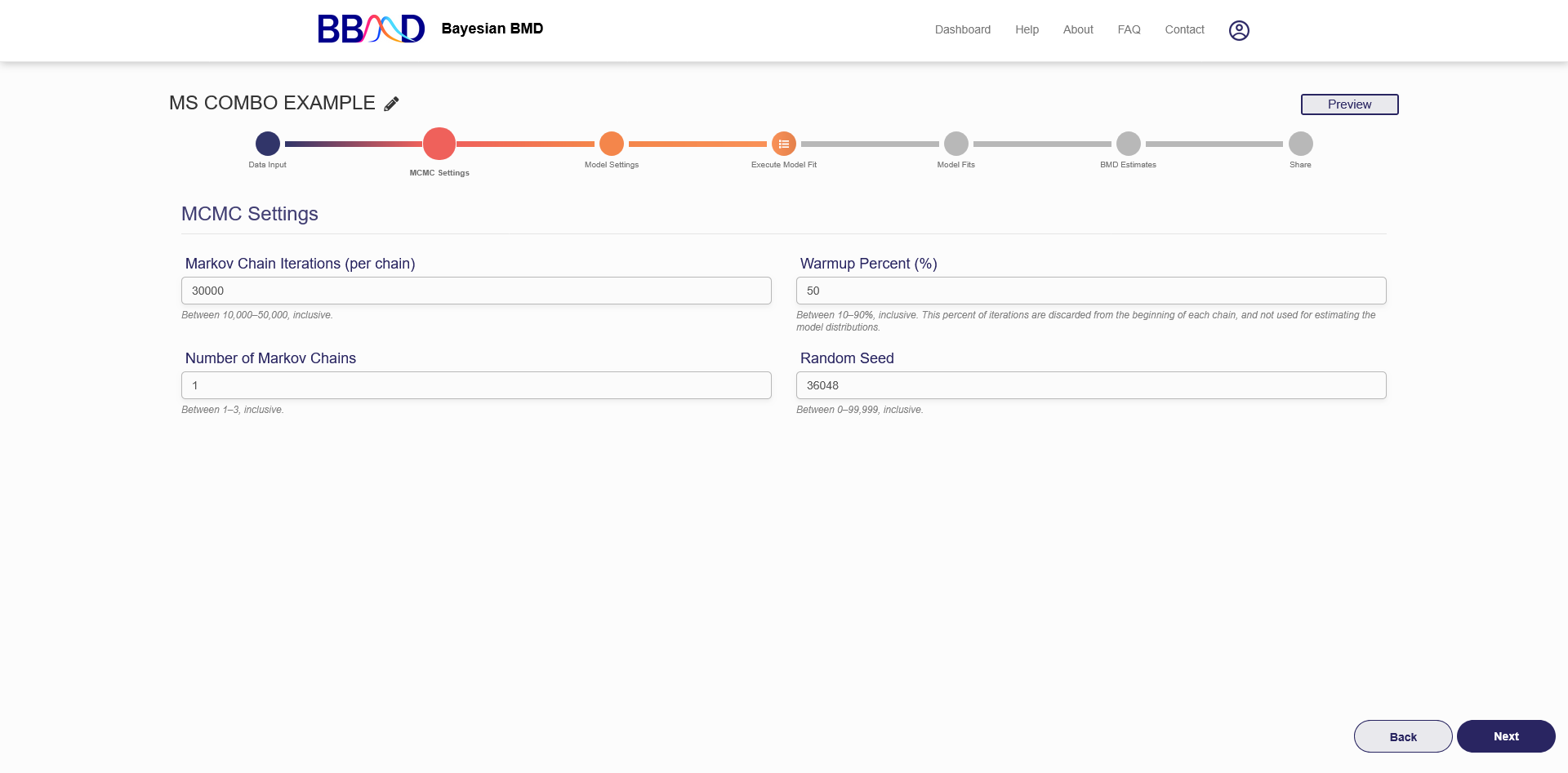This screenshot has width=1568, height=773.
Task: Open the user account profile icon
Action: 1239,30
